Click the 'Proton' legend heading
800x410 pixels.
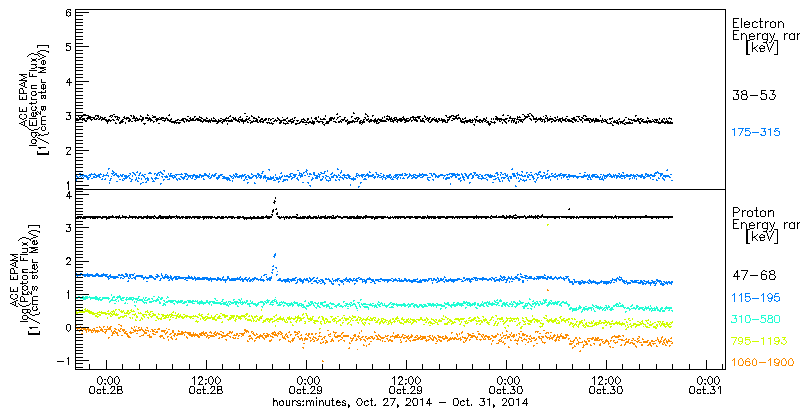[x=754, y=212]
